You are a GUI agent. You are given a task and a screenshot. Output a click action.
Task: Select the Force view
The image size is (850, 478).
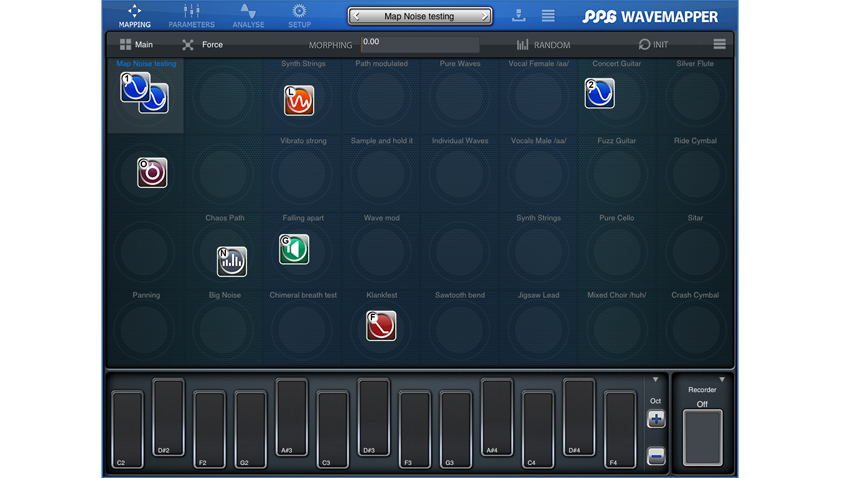pos(202,44)
